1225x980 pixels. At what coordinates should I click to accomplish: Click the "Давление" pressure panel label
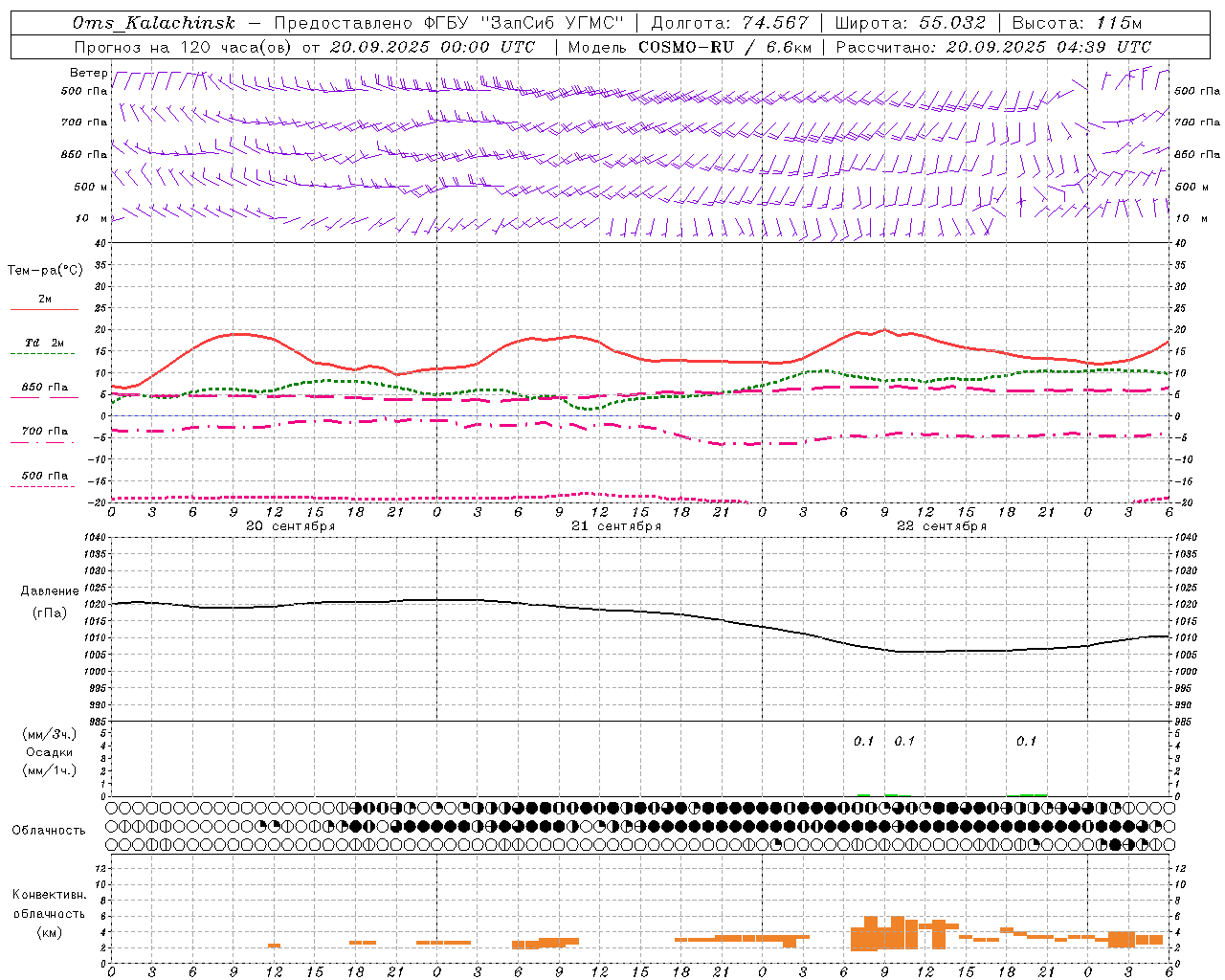tap(50, 591)
